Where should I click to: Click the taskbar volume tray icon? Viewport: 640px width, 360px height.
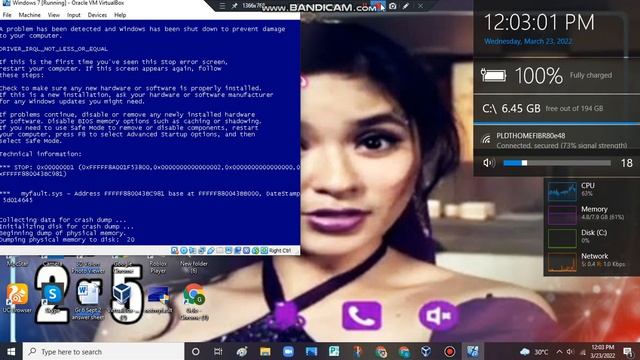click(x=570, y=351)
